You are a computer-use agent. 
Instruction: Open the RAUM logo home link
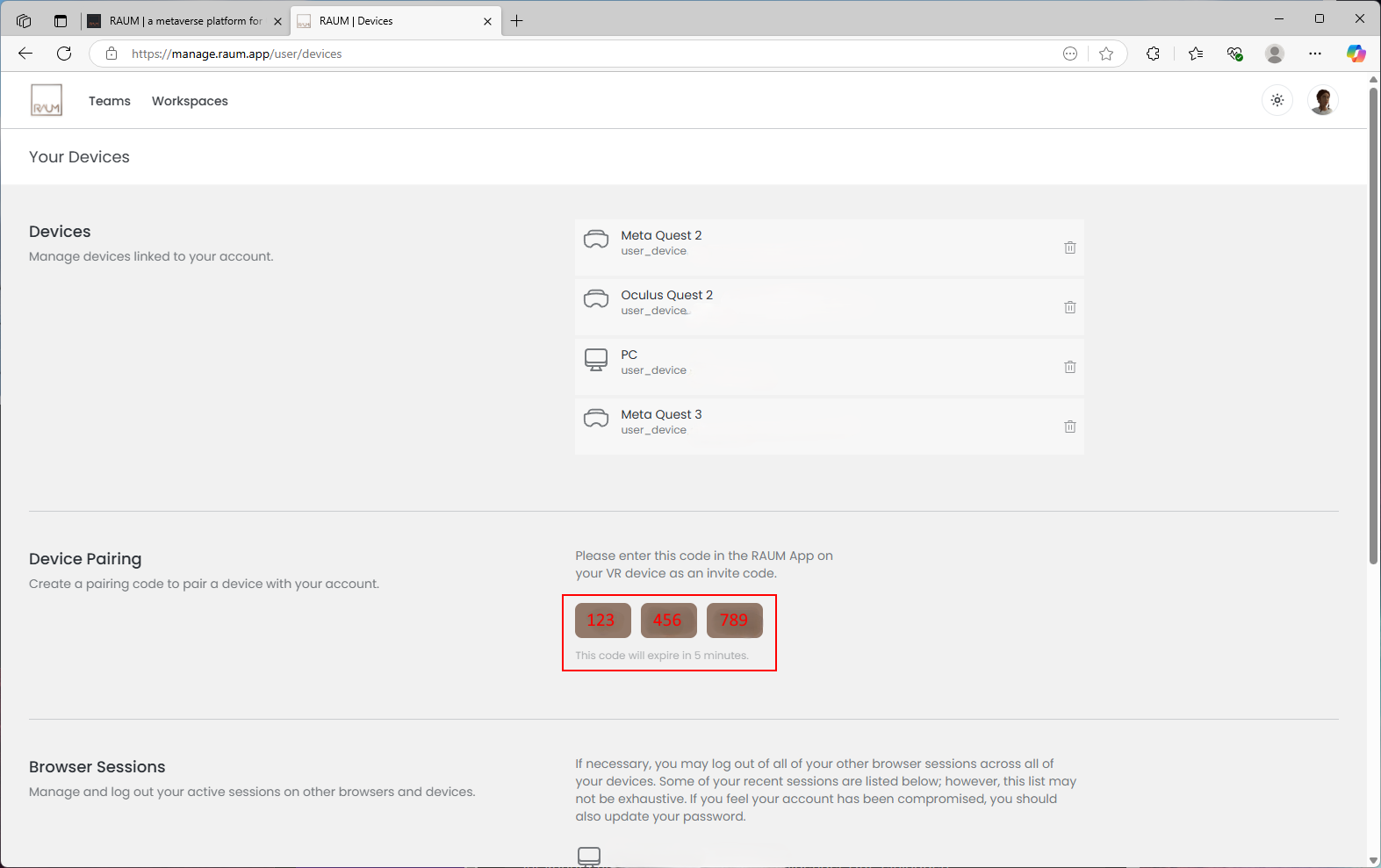click(x=47, y=100)
